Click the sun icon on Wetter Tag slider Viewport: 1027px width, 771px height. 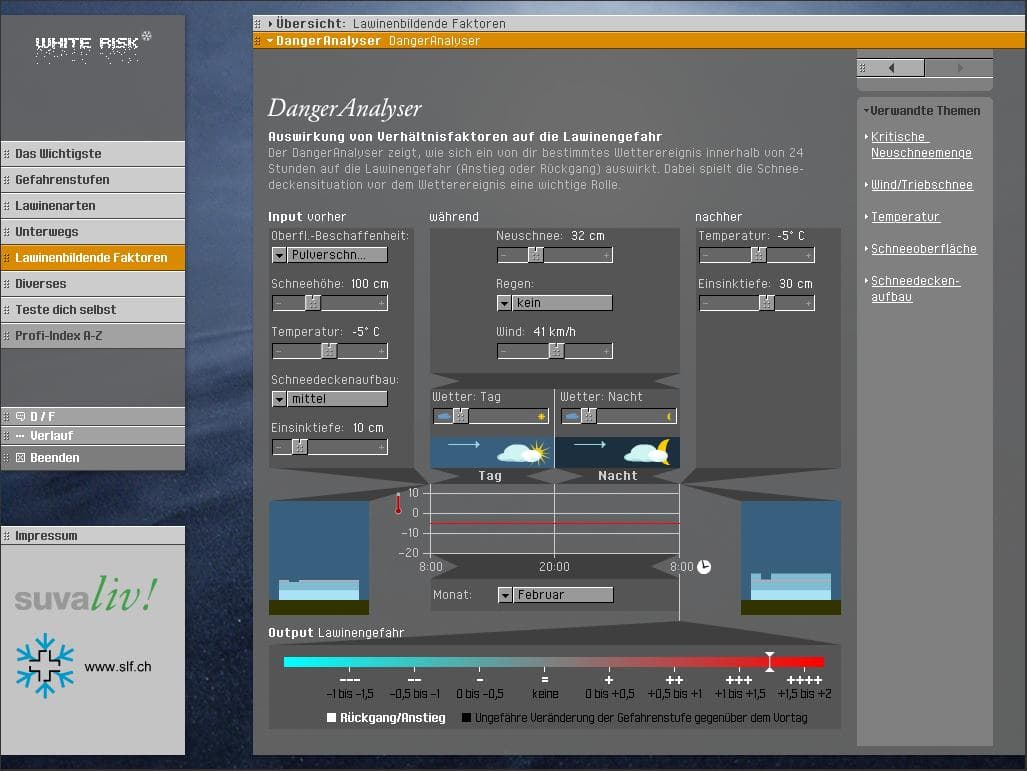point(542,416)
